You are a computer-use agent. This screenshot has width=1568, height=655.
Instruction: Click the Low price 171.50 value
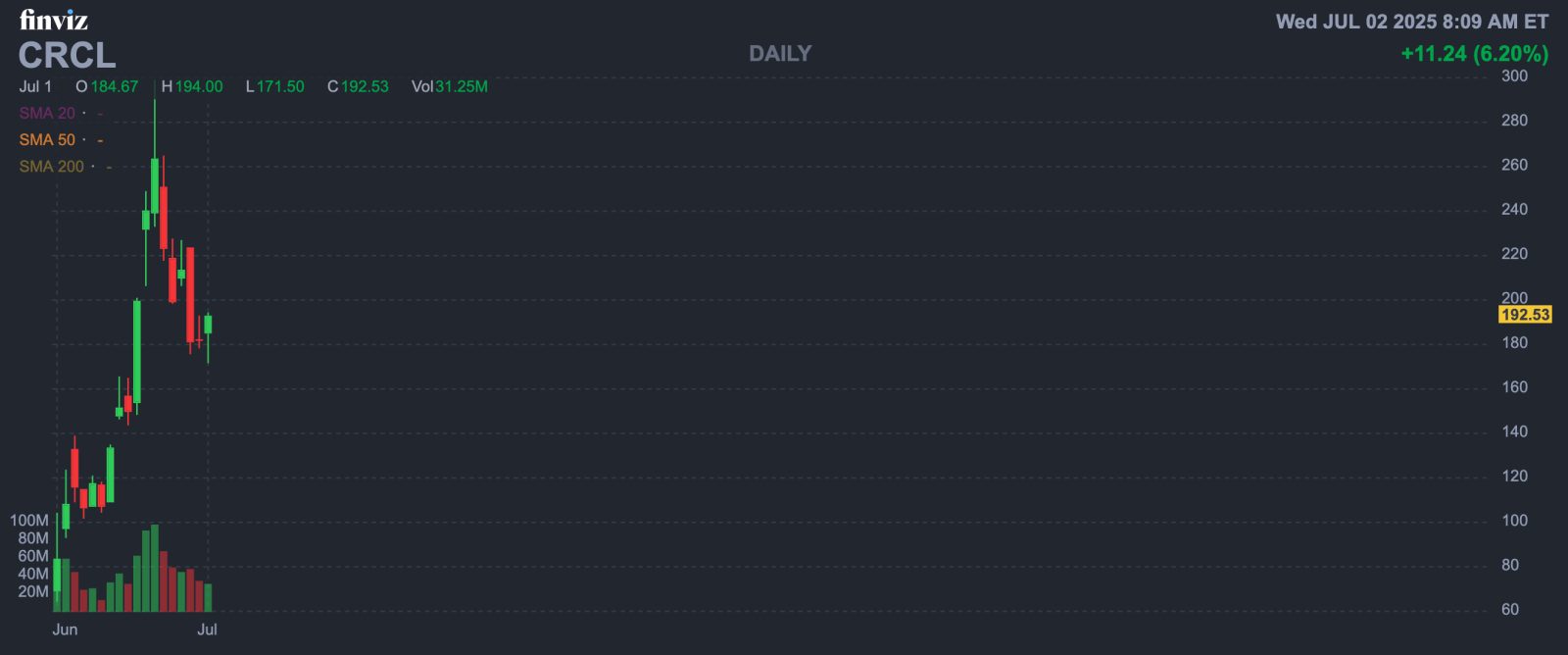280,86
